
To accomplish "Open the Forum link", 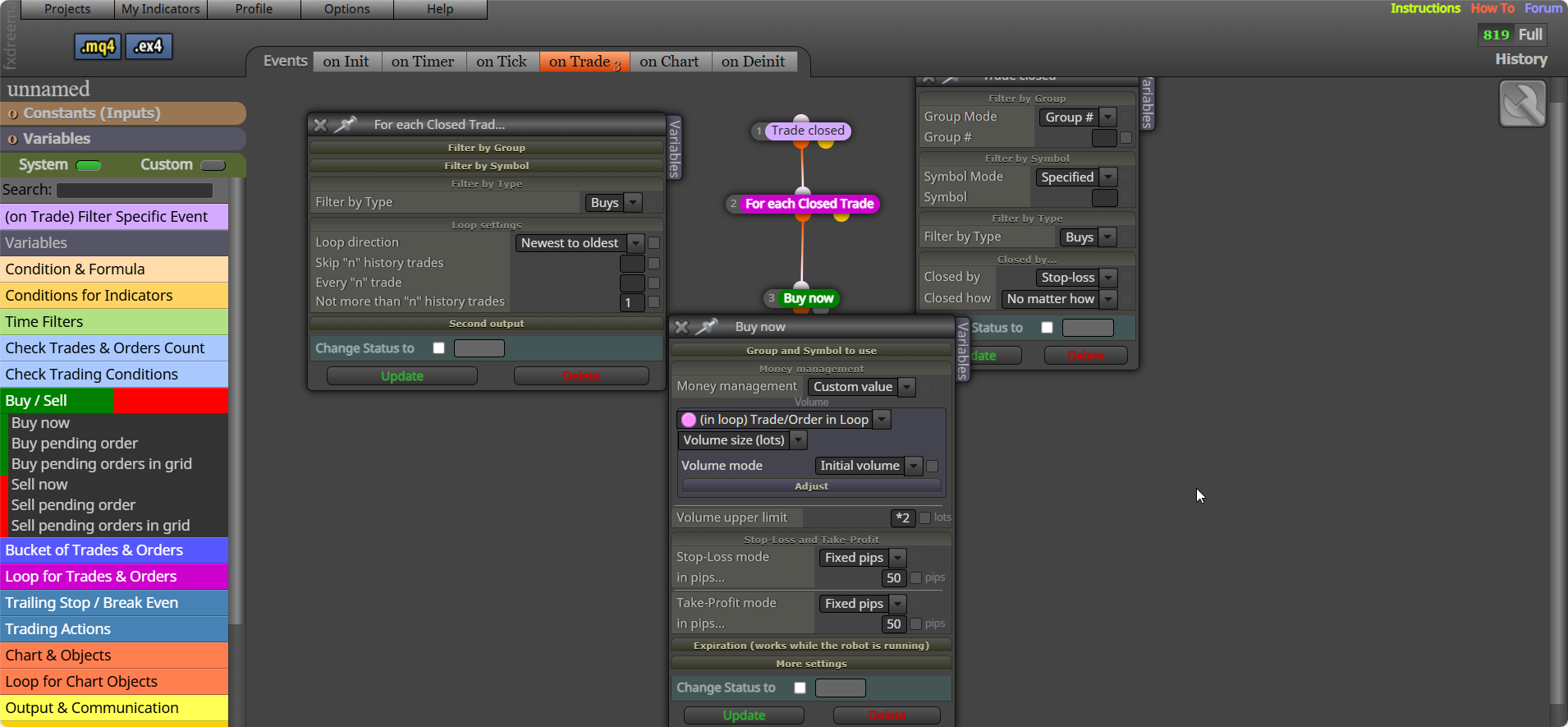I will (1543, 8).
